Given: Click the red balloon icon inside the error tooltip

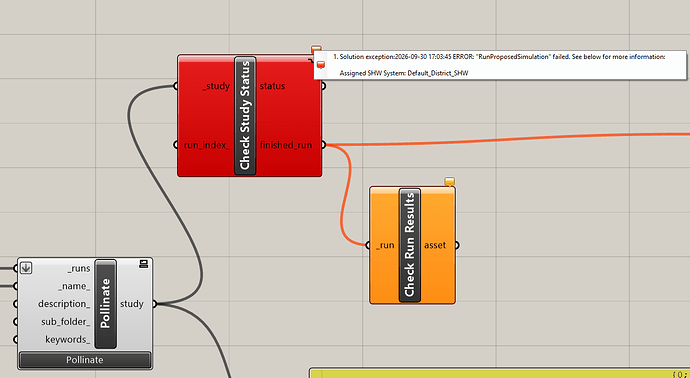Looking at the screenshot, I should [321, 65].
